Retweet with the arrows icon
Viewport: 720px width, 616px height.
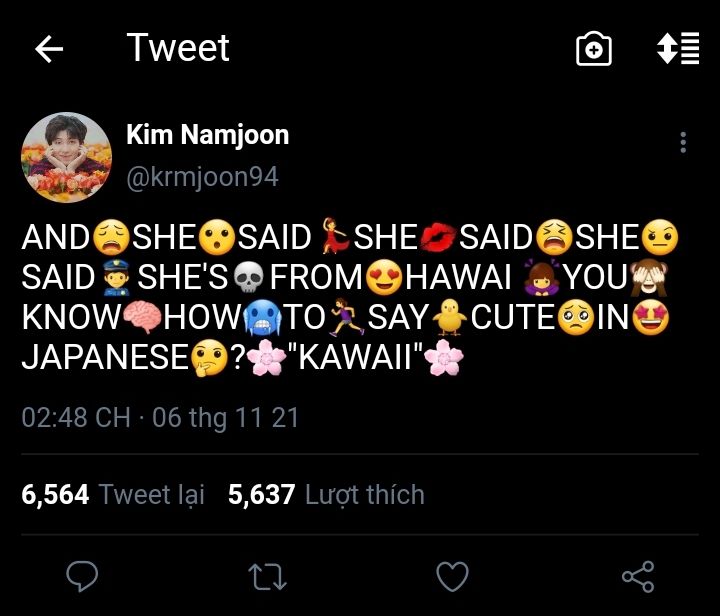coord(267,577)
